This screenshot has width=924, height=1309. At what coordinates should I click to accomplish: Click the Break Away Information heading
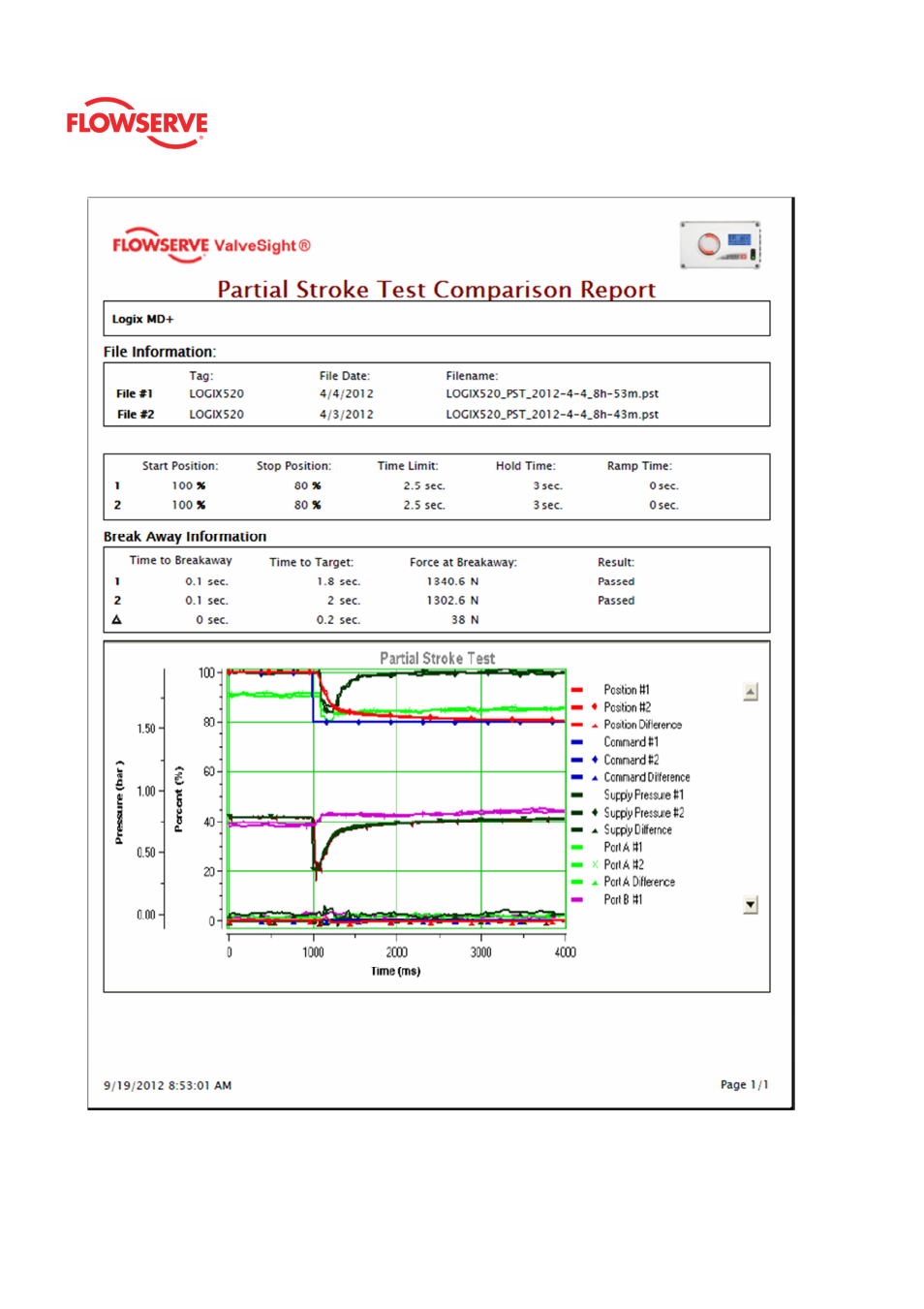[x=185, y=536]
